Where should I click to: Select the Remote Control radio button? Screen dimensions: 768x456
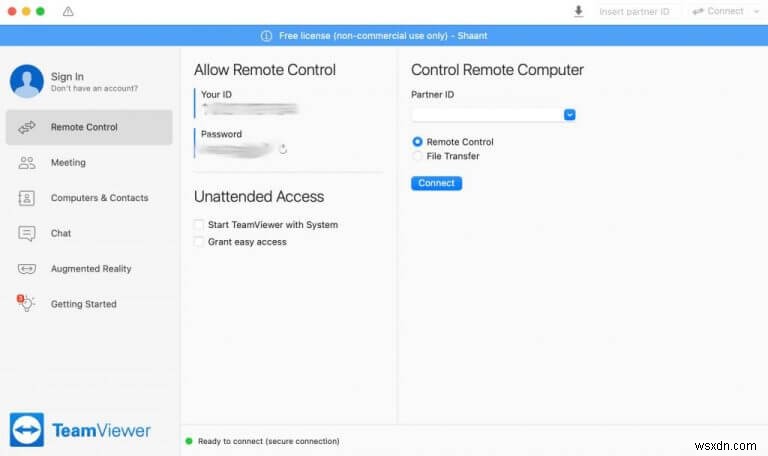(417, 142)
